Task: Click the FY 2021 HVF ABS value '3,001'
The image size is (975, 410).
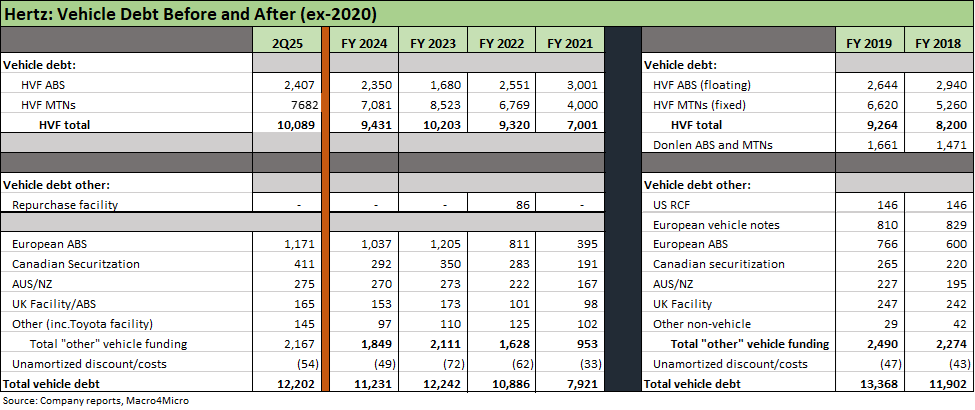Action: coord(583,85)
